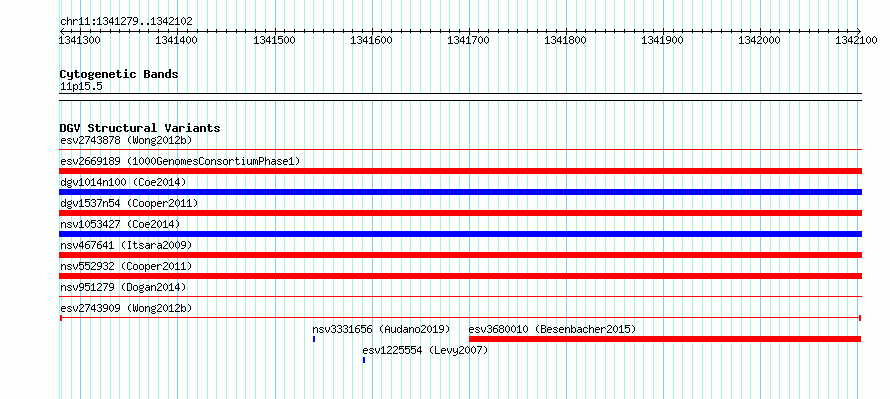Click the dgv1537n54 (Cooper2011) label
Screen dimensions: 890x399
(129, 203)
